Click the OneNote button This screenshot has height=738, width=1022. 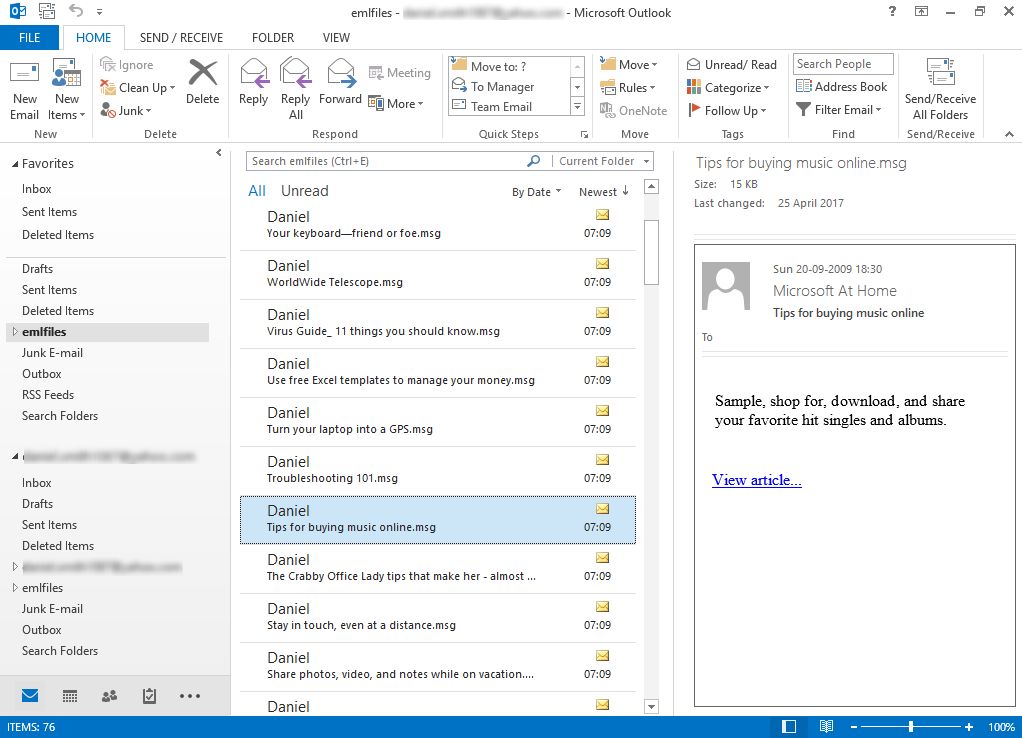click(634, 110)
